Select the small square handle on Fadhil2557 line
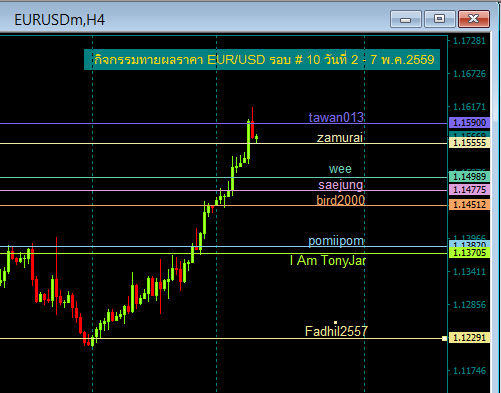Image resolution: width=501 pixels, height=393 pixels. click(444, 338)
